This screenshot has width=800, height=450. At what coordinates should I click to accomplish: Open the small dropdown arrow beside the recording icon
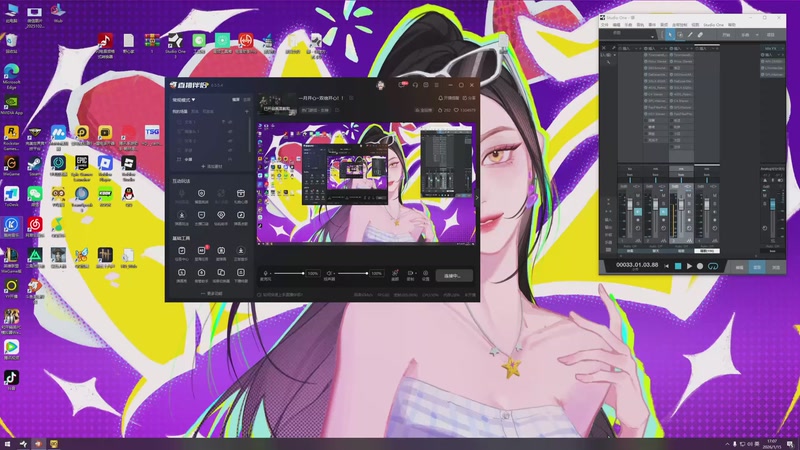pyautogui.click(x=416, y=273)
